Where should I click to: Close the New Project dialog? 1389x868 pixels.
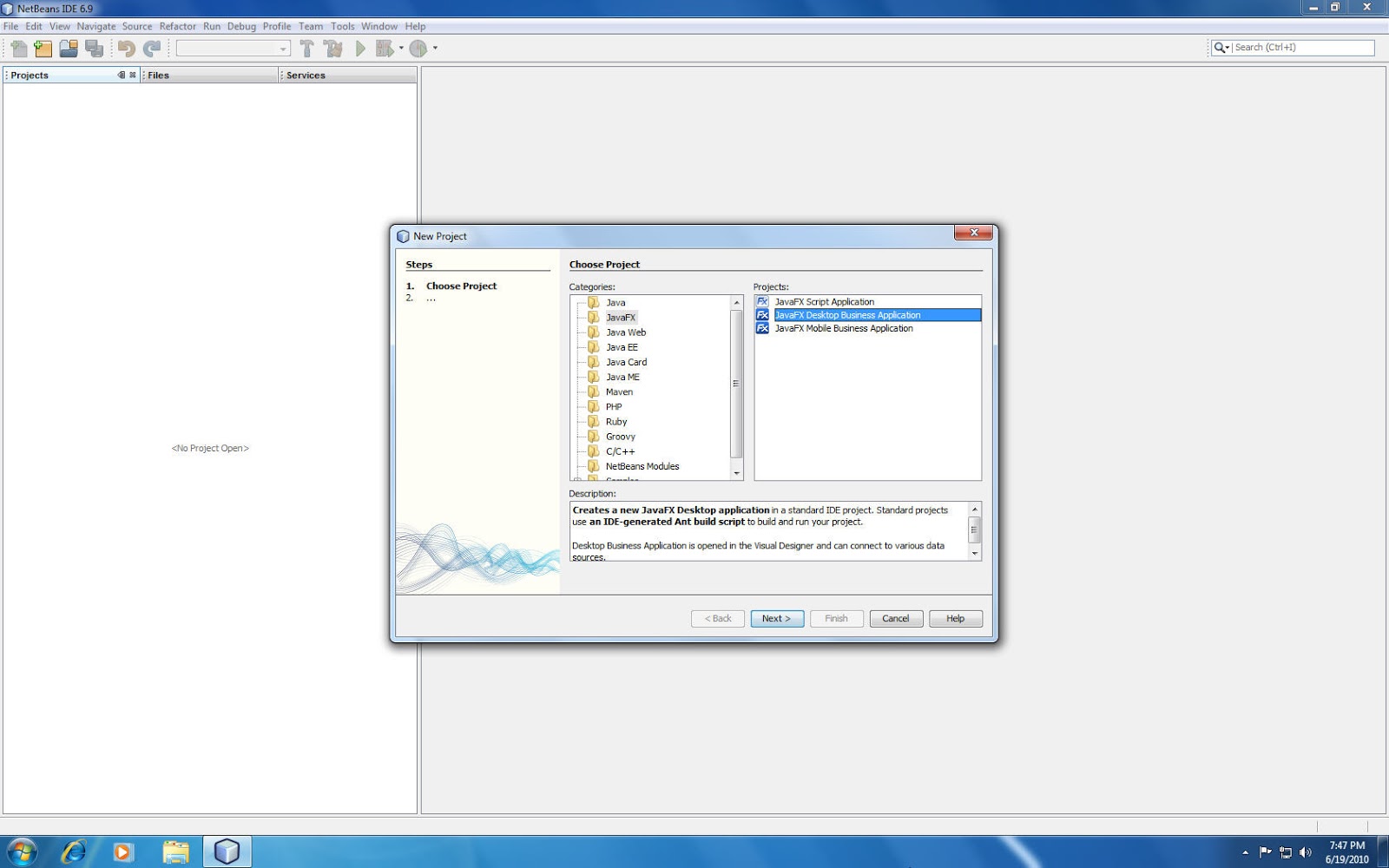[x=973, y=233]
